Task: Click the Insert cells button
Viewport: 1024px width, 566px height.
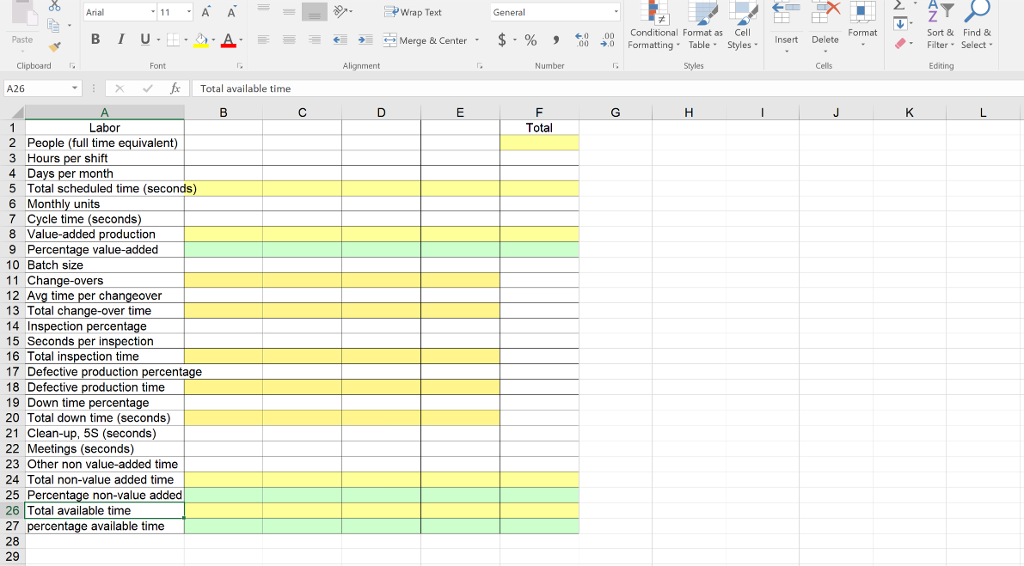Action: (x=786, y=26)
